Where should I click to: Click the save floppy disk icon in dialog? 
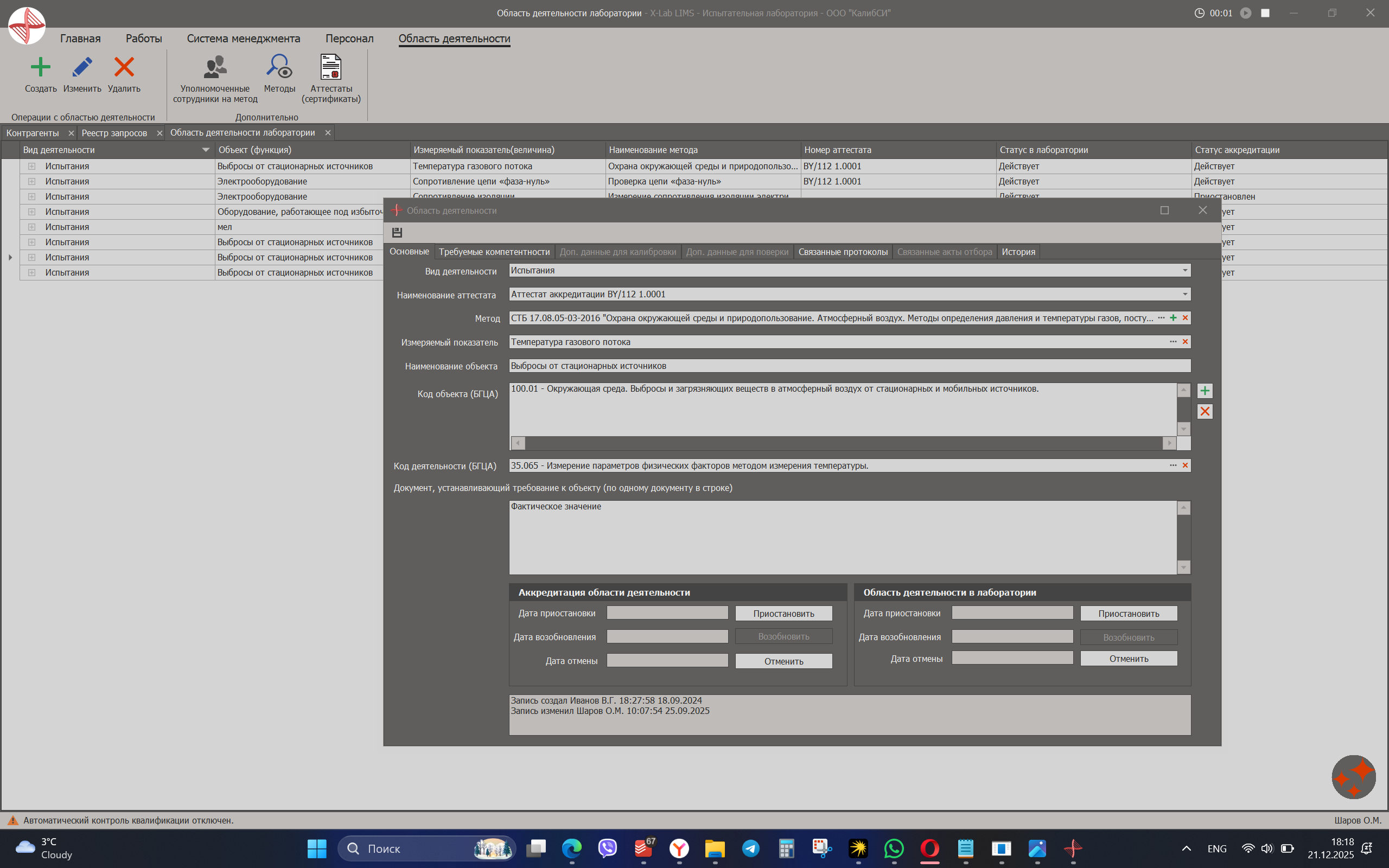(397, 233)
